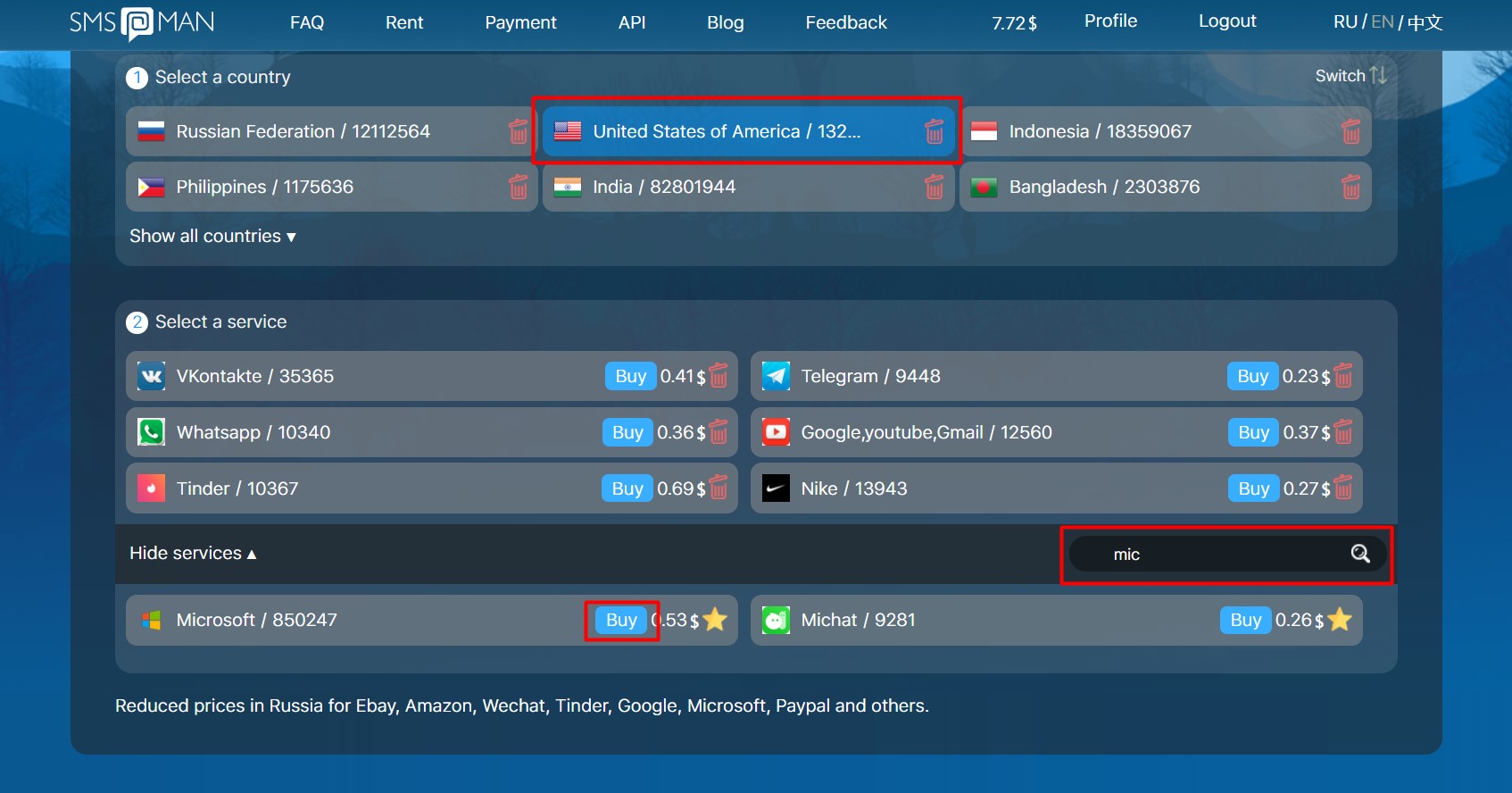Screen dimensions: 1512x793
Task: Click the SMS-MAN logo
Action: 142,22
